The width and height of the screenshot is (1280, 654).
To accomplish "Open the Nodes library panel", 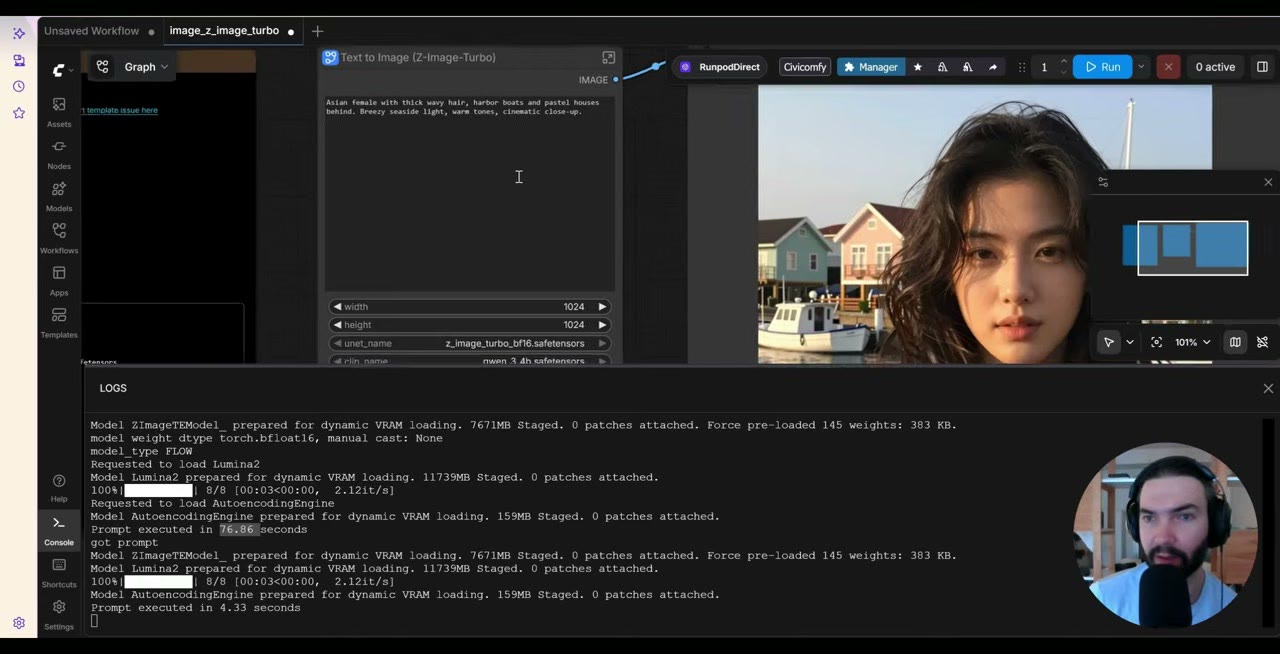I will [59, 154].
